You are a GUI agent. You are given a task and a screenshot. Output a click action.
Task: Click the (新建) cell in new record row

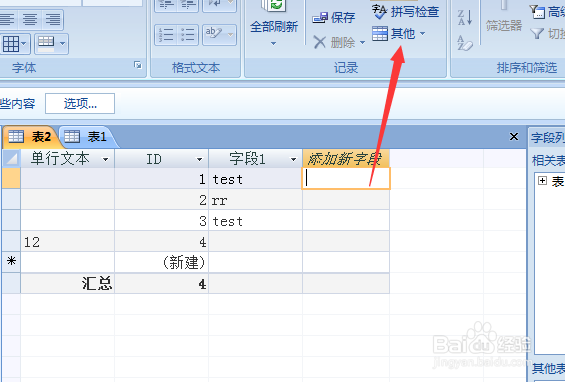point(161,262)
